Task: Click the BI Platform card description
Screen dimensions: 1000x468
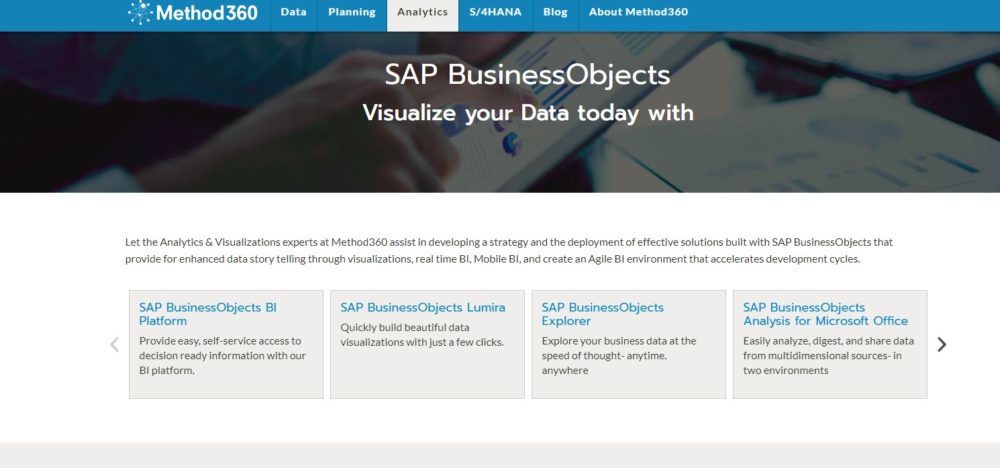Action: pyautogui.click(x=220, y=355)
